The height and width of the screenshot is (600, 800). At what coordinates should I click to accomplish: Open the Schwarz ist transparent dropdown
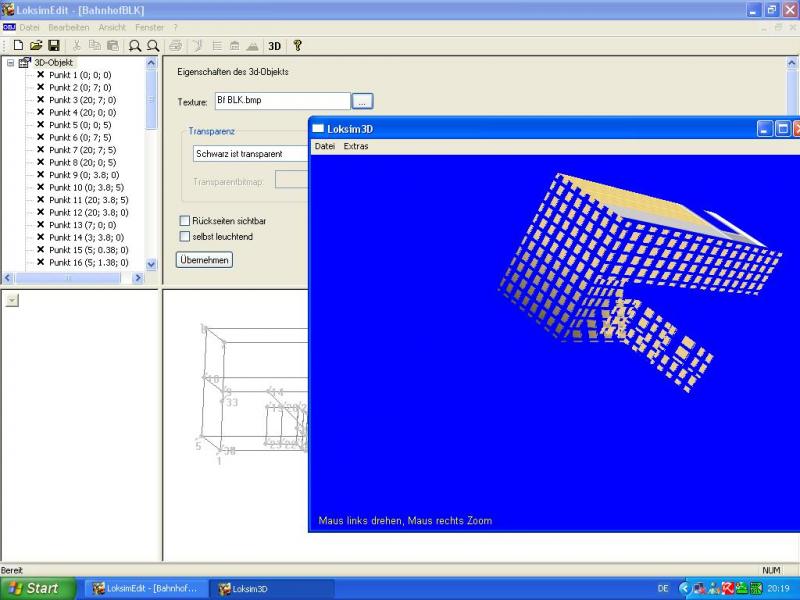(250, 154)
